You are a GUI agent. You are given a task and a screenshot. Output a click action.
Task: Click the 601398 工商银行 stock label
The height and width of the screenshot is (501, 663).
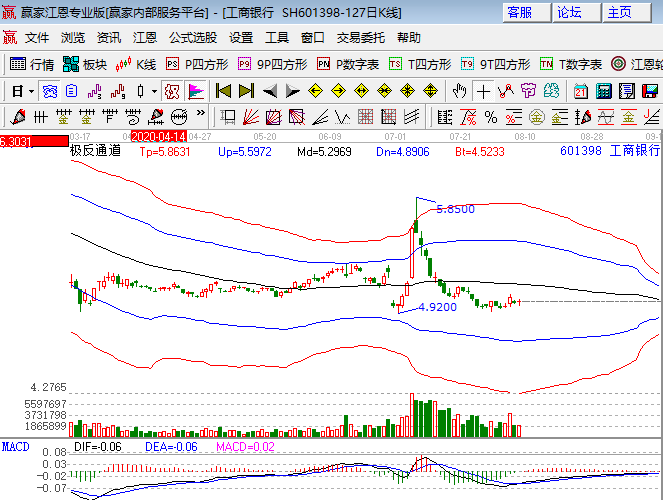pos(610,151)
